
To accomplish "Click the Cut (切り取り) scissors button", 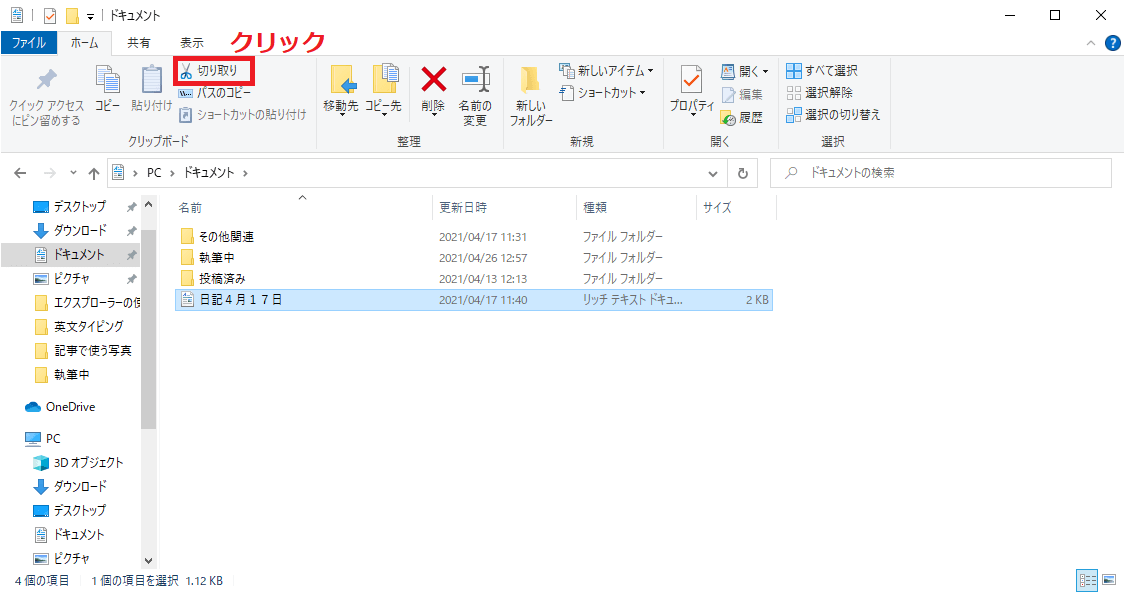I will pos(215,71).
